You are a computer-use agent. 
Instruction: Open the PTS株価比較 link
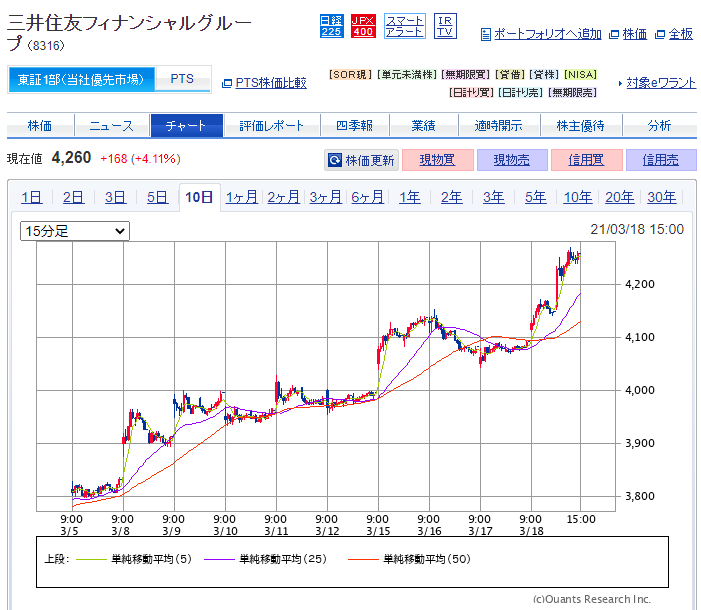coord(271,83)
